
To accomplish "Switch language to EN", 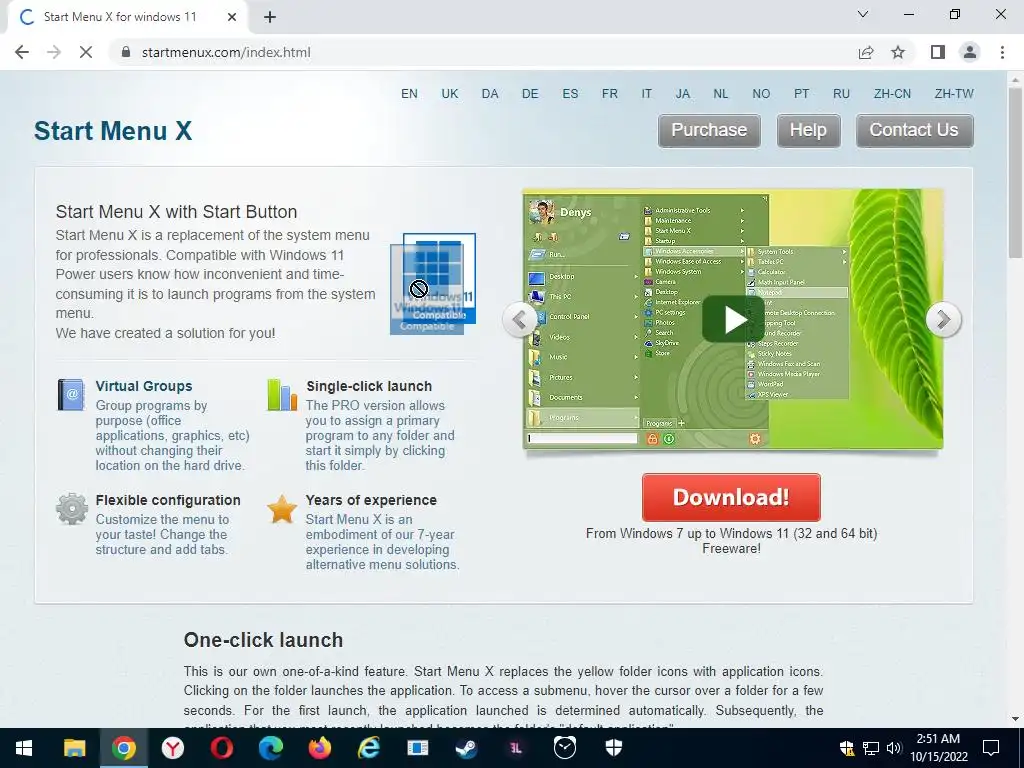I will click(x=409, y=93).
